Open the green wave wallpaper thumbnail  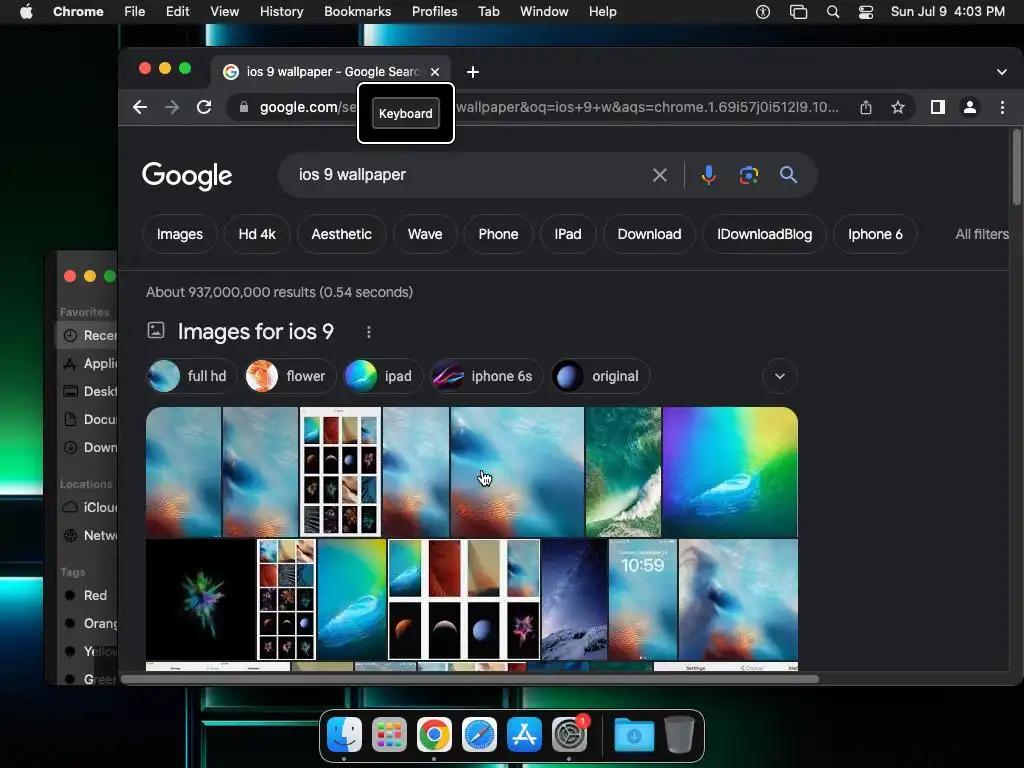[623, 472]
